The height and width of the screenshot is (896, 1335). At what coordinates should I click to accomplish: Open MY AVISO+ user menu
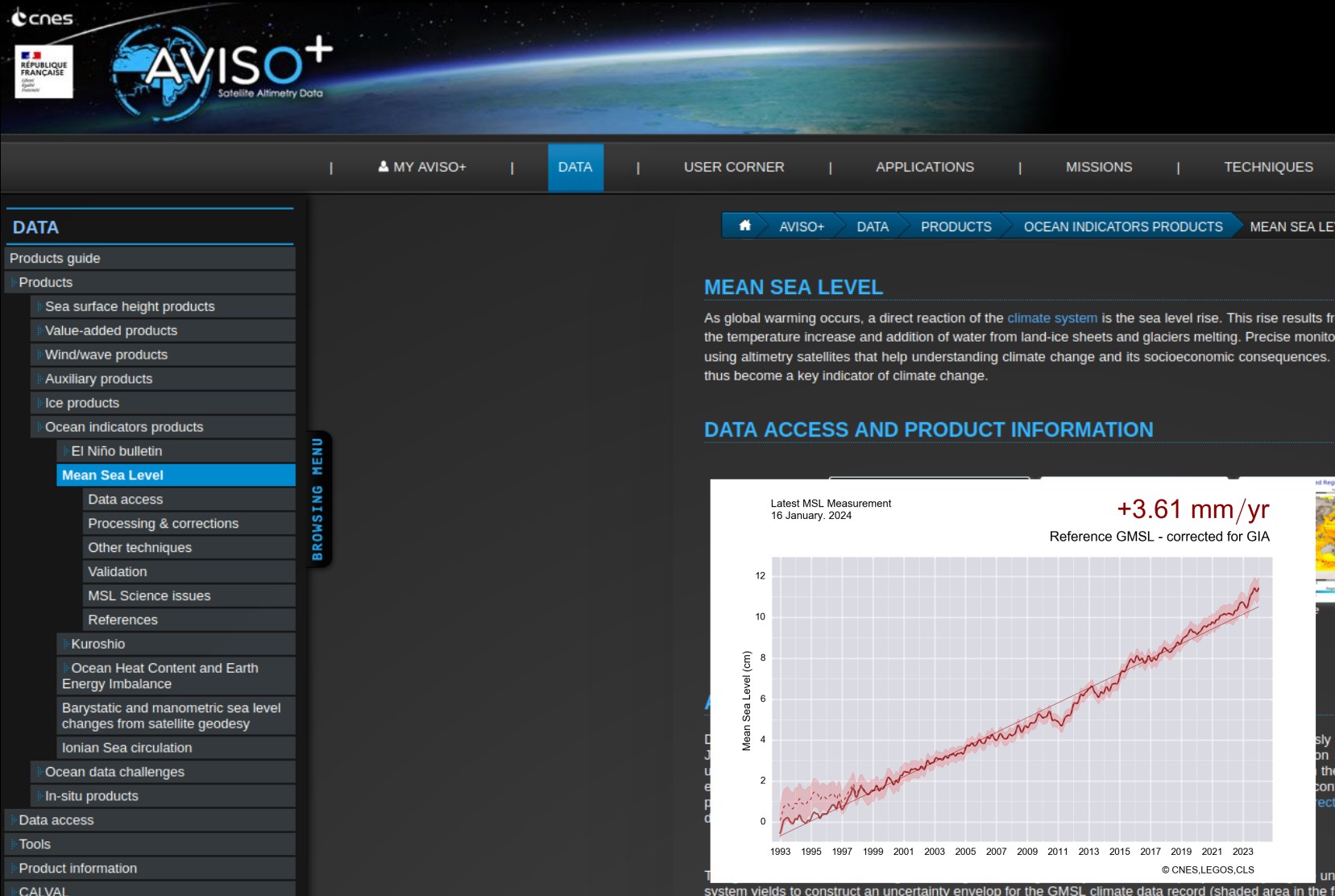tap(422, 167)
